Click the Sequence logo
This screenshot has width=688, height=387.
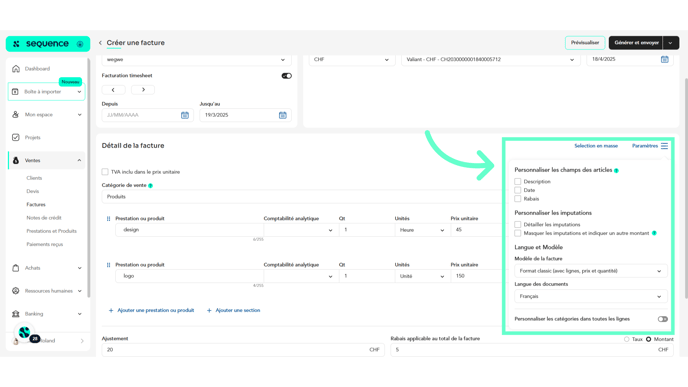point(48,44)
